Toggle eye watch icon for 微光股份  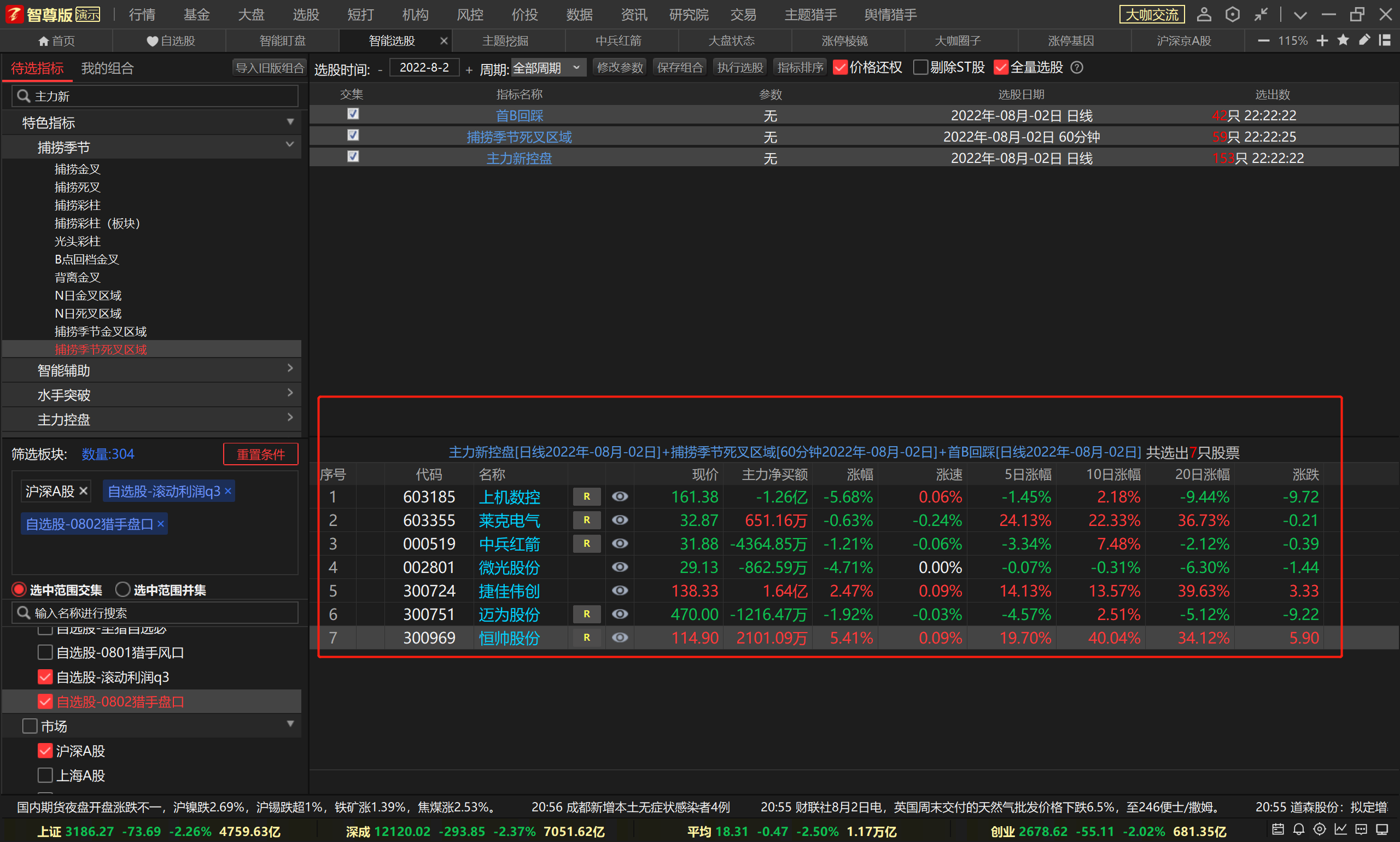point(620,567)
